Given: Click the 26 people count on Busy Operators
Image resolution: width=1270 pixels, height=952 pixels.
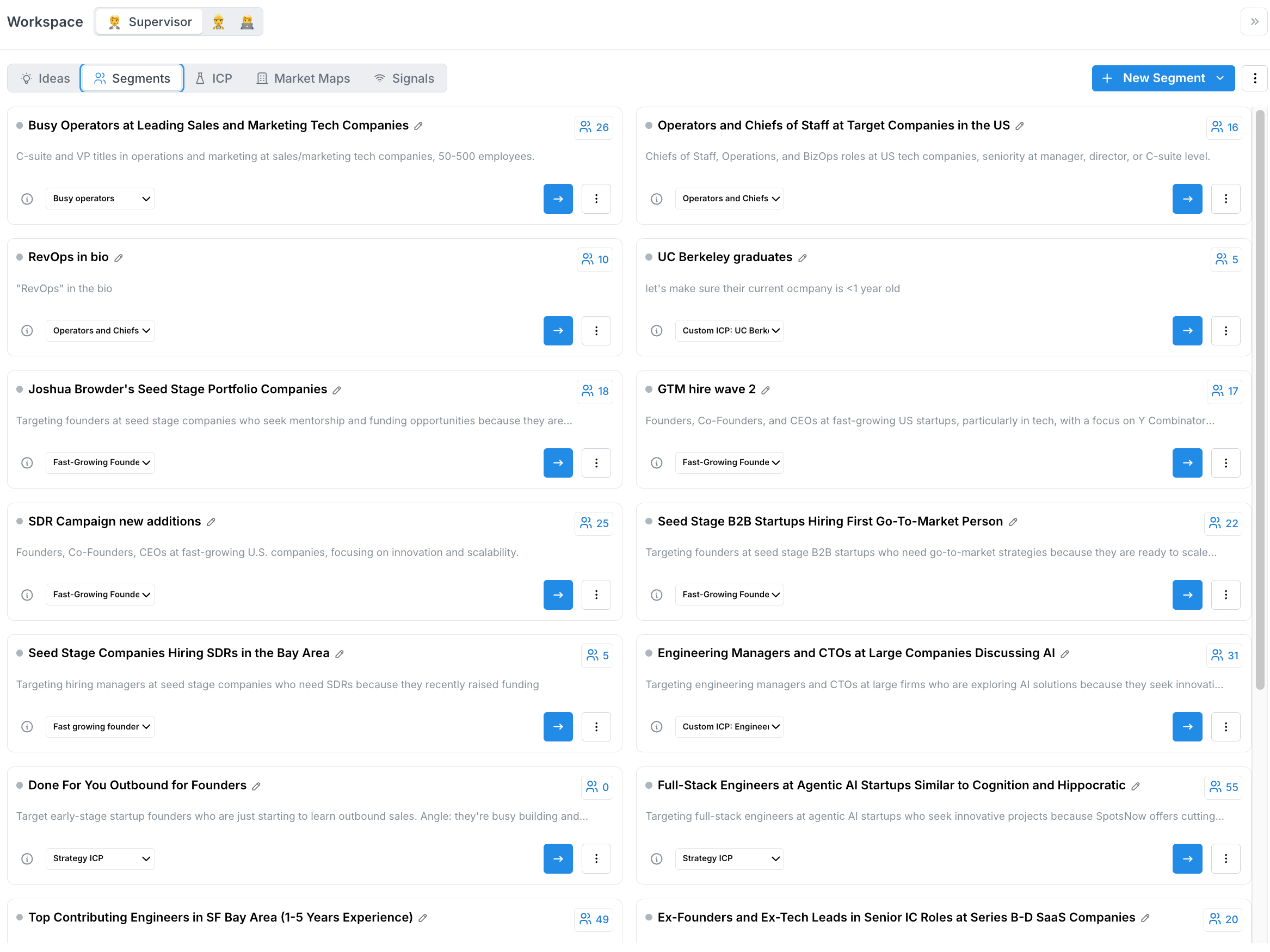Looking at the screenshot, I should [594, 127].
